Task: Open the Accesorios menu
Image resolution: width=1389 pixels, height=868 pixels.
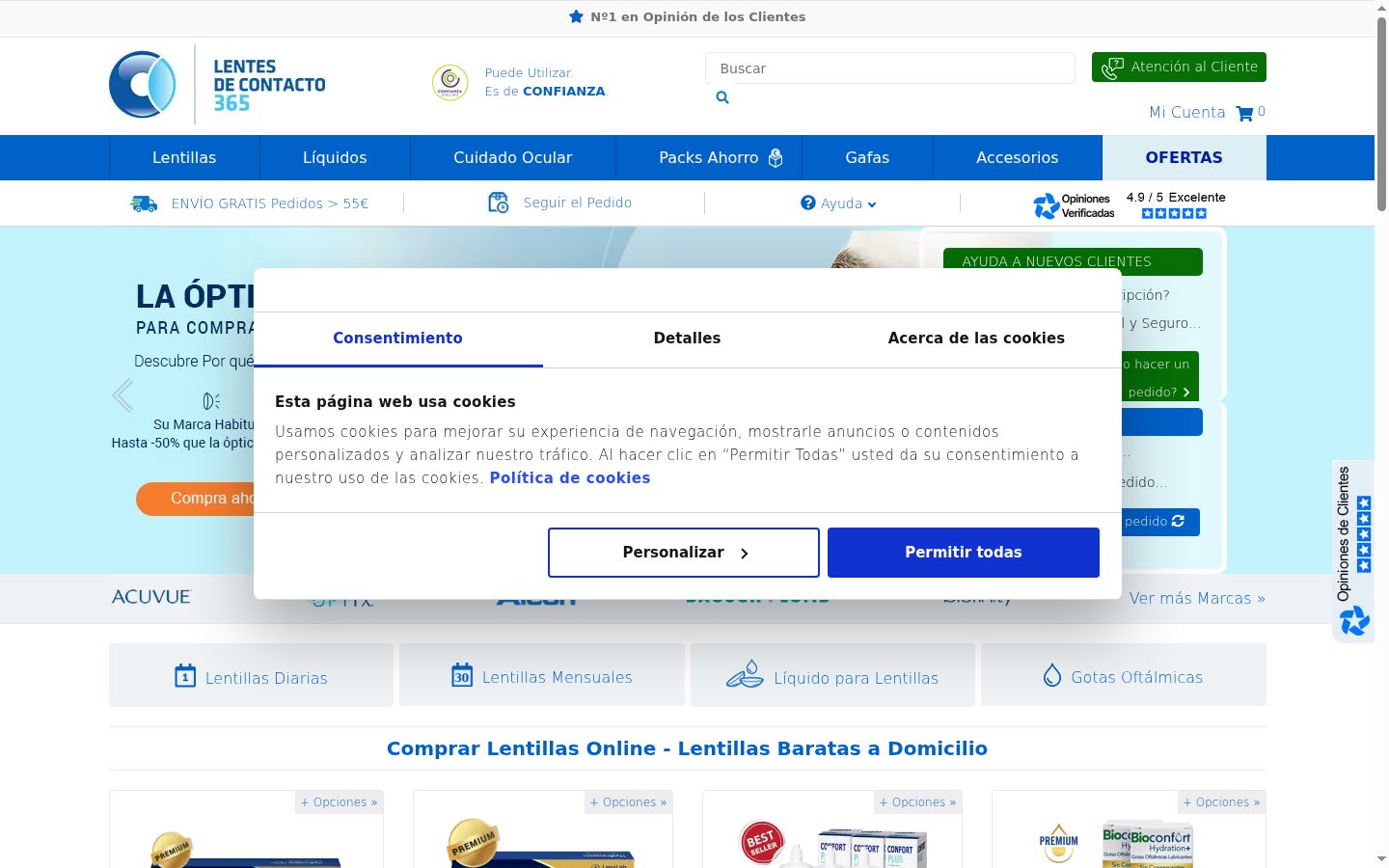Action: [1018, 158]
